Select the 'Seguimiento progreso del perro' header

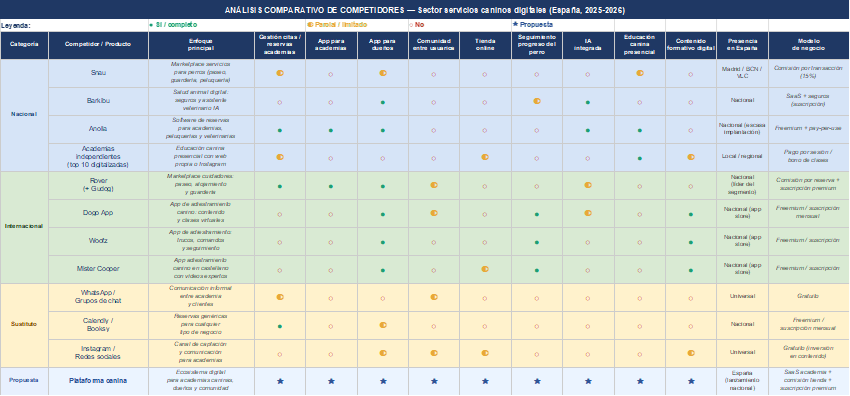(537, 45)
